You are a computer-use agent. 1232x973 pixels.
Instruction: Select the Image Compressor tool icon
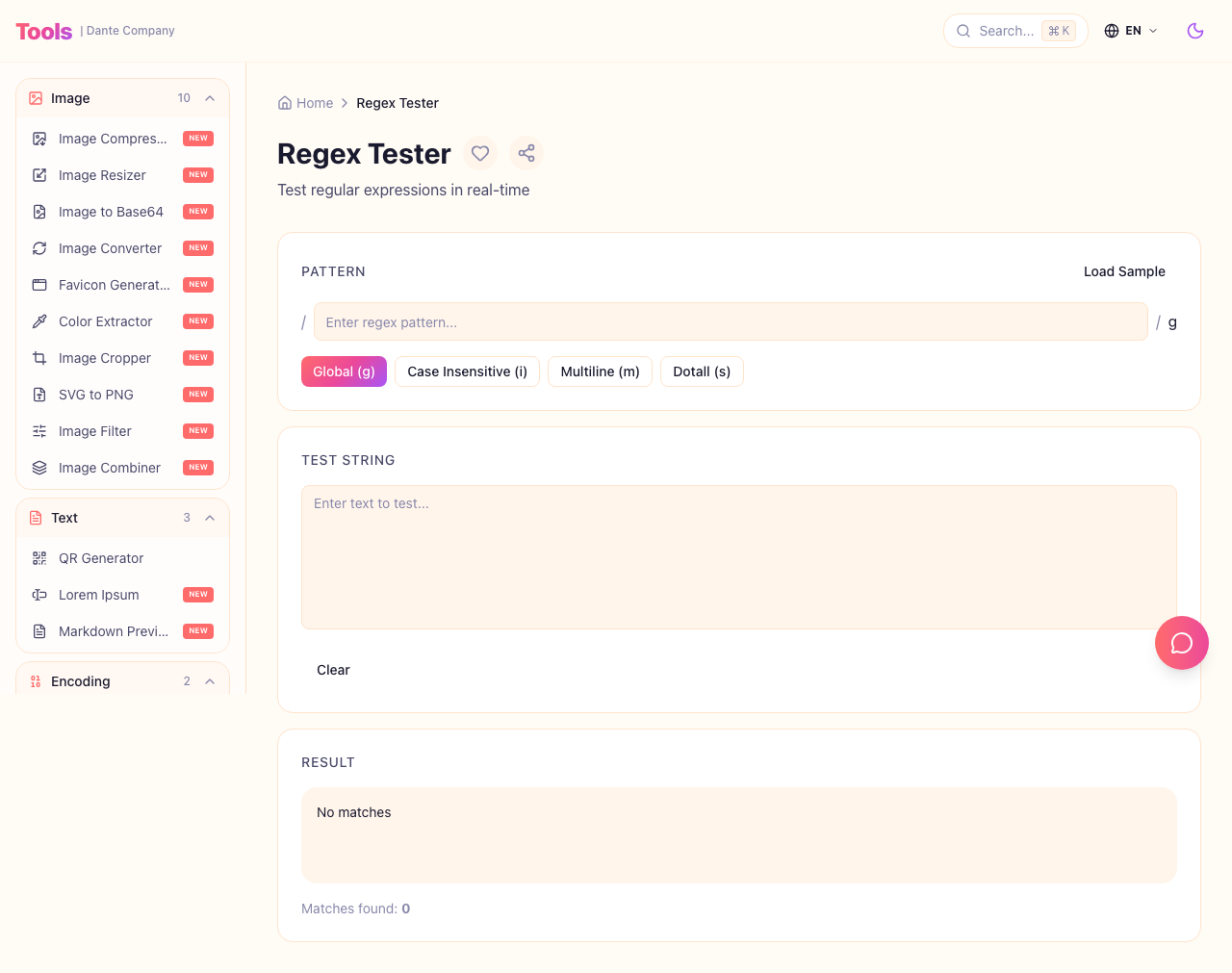(x=38, y=139)
